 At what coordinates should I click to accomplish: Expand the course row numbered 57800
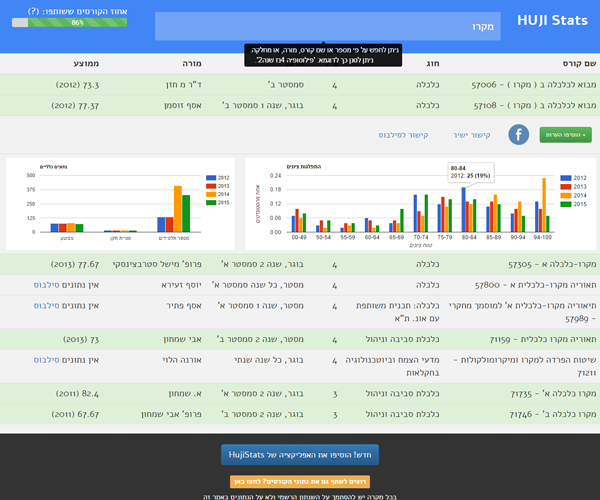534,285
